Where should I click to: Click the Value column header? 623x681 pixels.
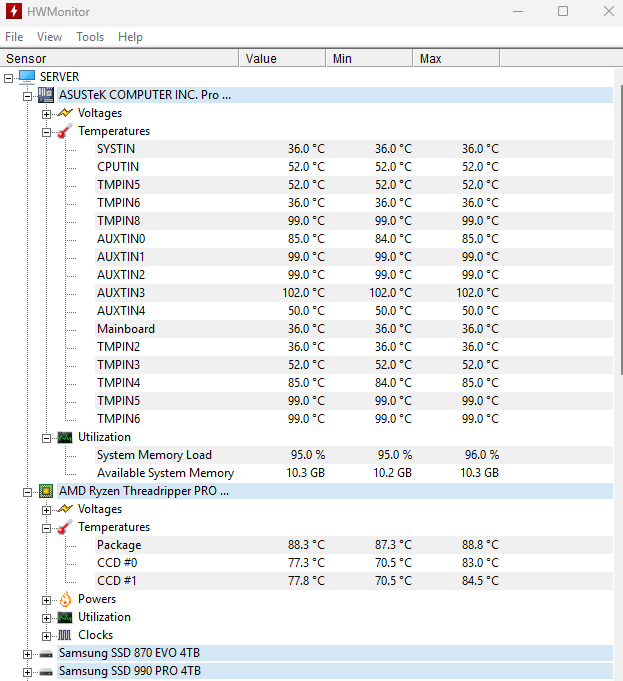click(282, 59)
